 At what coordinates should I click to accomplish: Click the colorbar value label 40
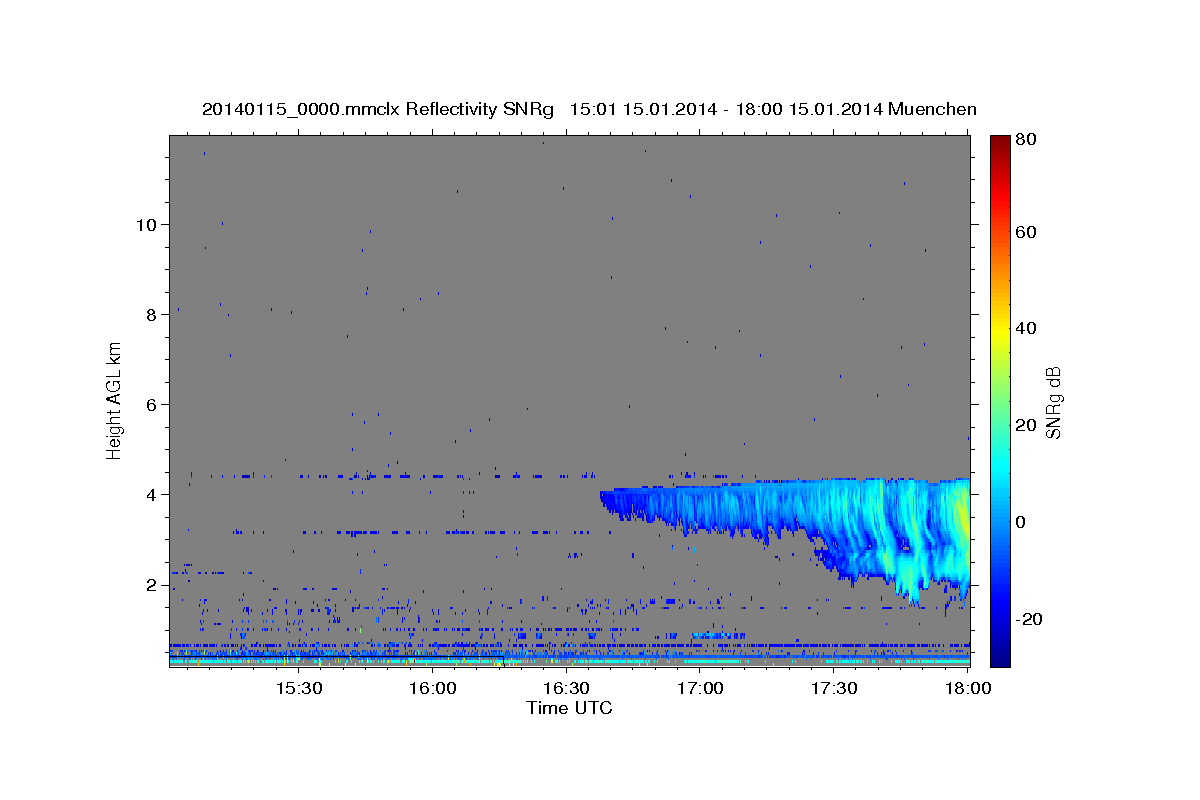(1026, 328)
